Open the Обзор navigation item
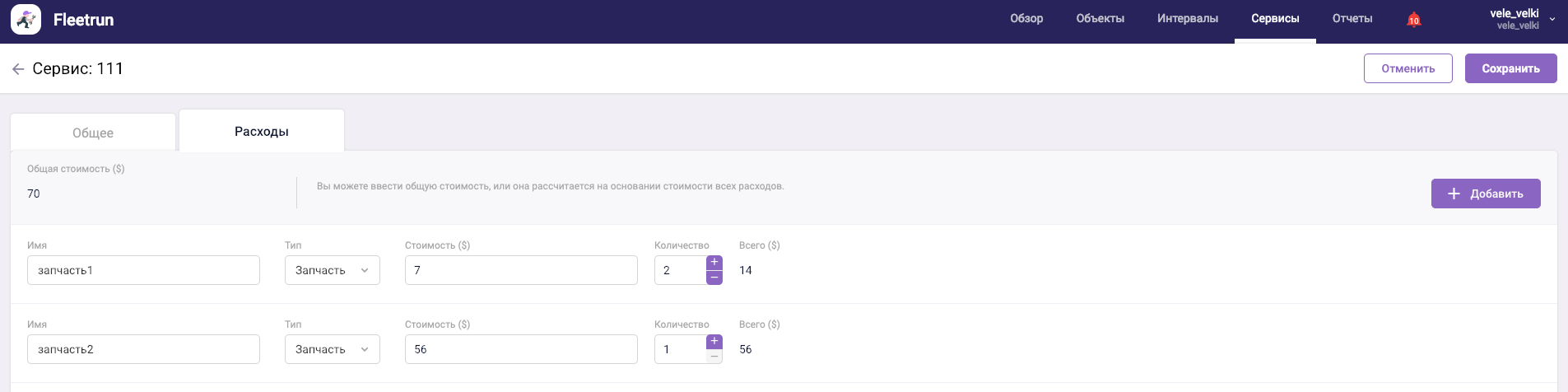Screen dimensions: 1568x392 point(1026,19)
